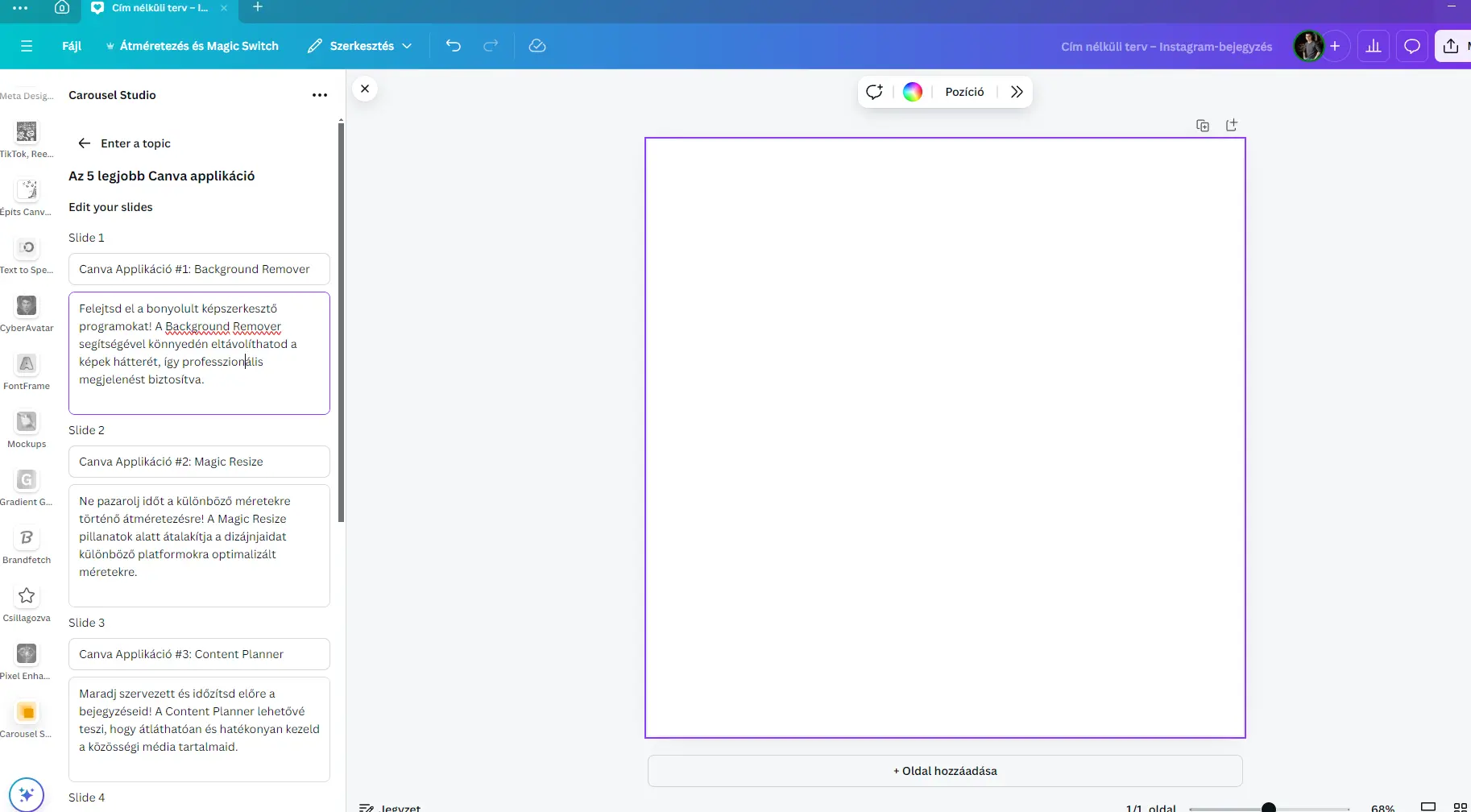Open Átméretezés és Magic Switch
Viewport: 1471px width, 812px height.
point(193,46)
